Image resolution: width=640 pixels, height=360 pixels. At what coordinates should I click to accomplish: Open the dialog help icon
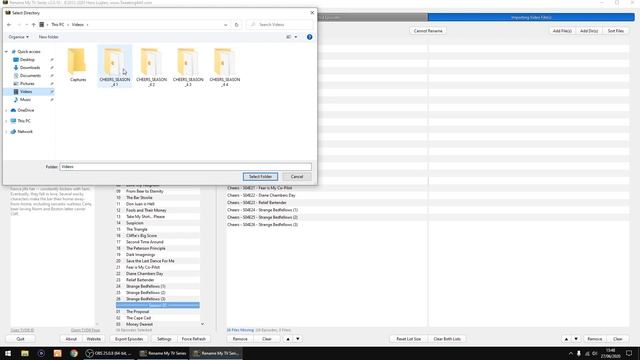click(x=309, y=37)
